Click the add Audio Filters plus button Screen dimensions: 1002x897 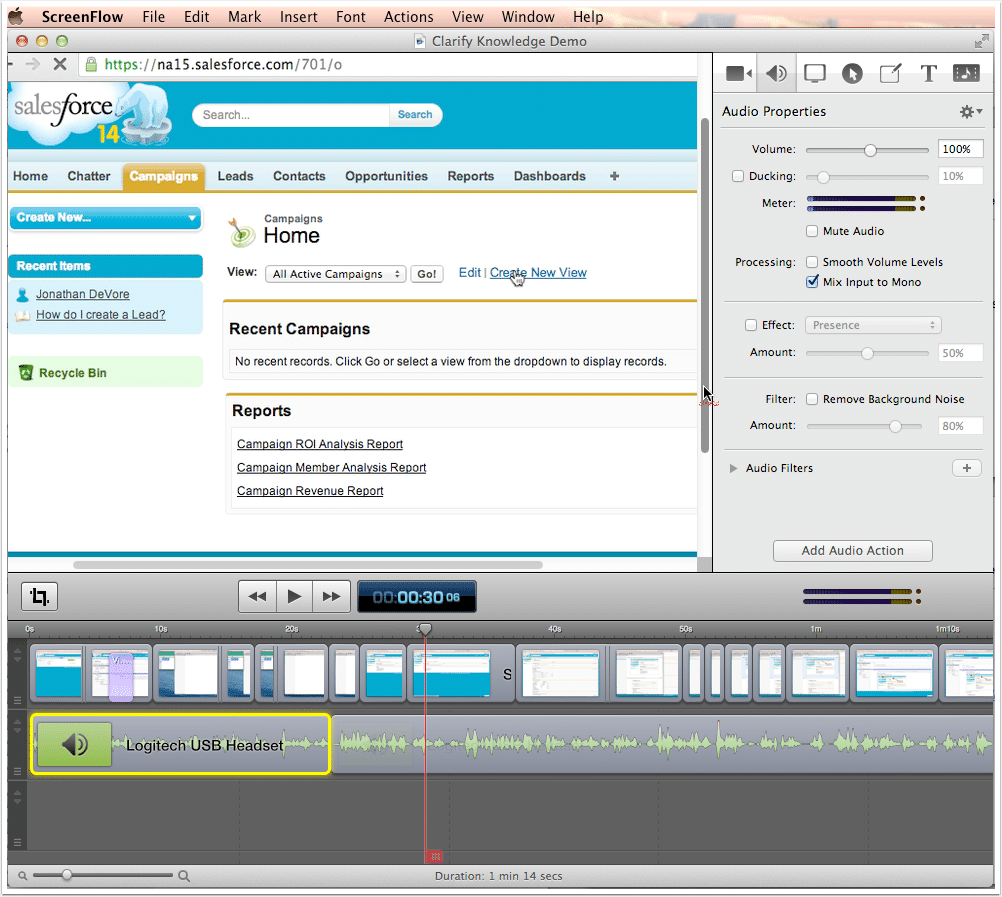[x=967, y=468]
